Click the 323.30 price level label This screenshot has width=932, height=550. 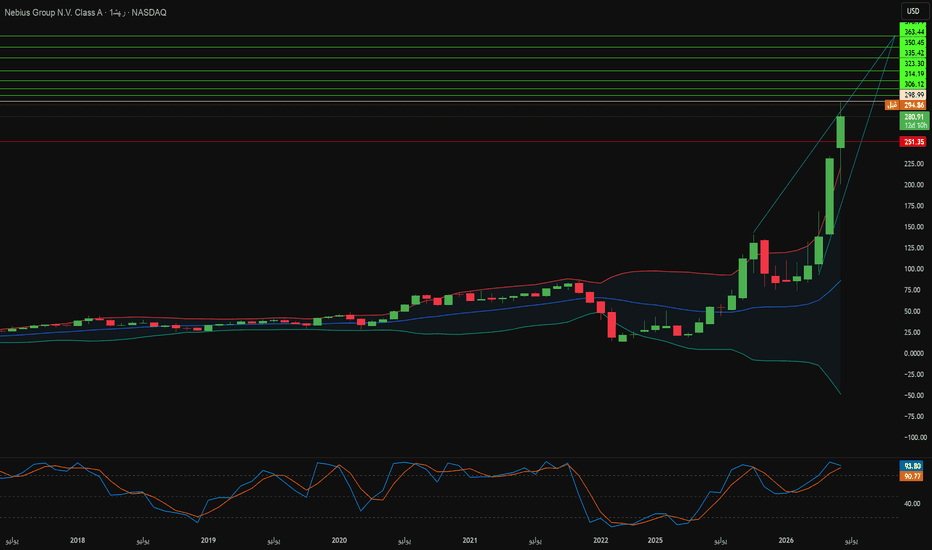914,64
